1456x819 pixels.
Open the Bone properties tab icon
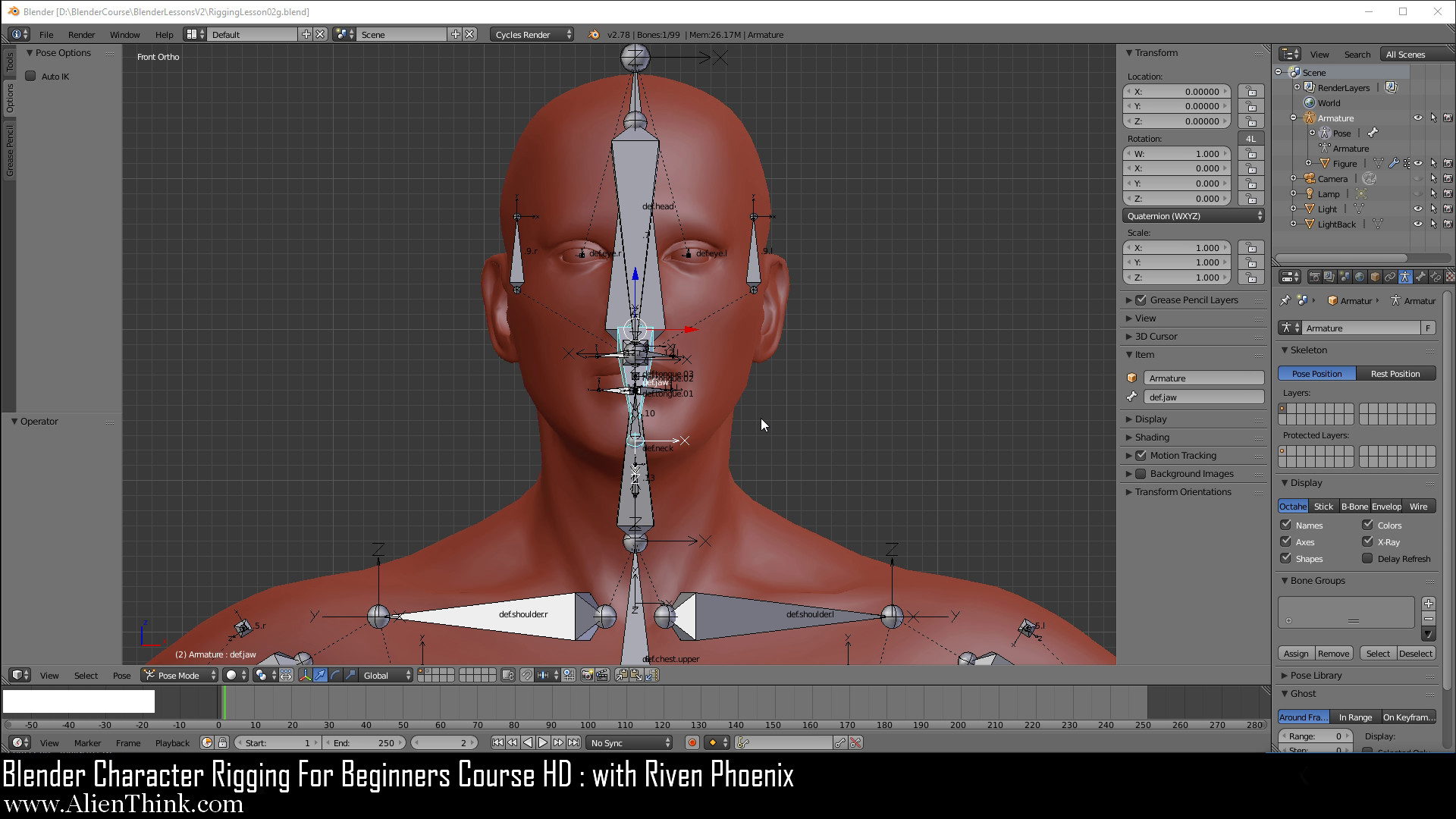[1420, 278]
